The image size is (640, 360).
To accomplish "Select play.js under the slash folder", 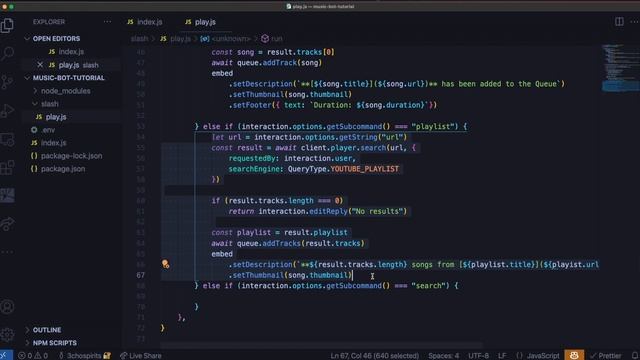I will tap(56, 117).
